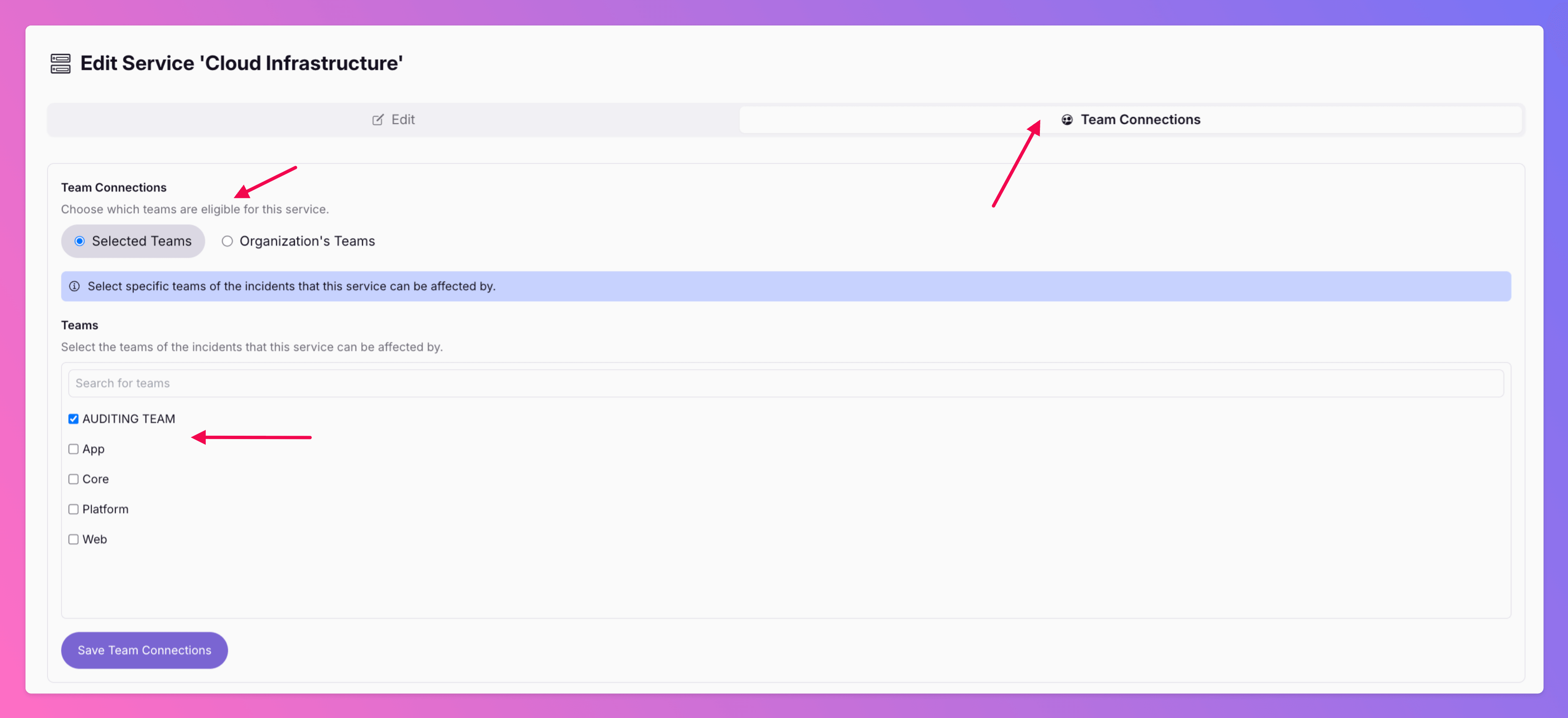This screenshot has height=718, width=1568.
Task: Click the info icon in the blue banner
Action: coord(74,286)
